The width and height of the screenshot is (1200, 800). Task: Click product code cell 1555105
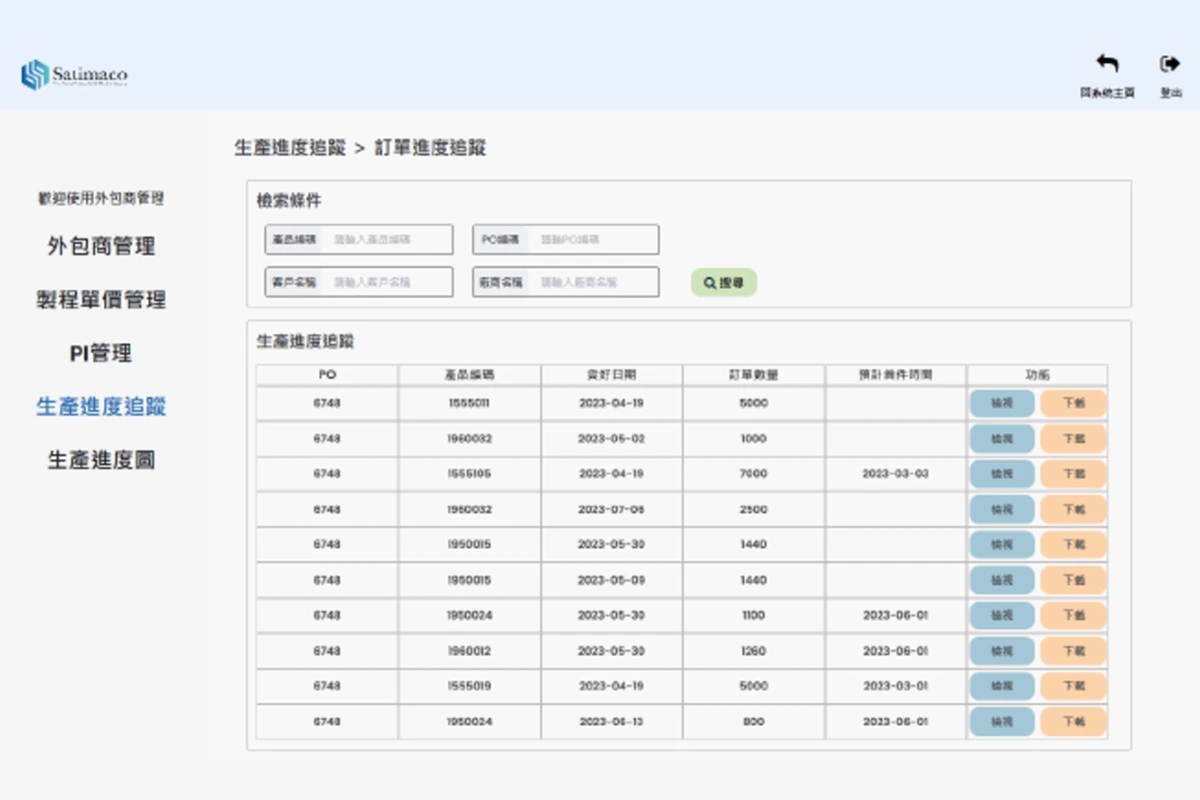469,474
